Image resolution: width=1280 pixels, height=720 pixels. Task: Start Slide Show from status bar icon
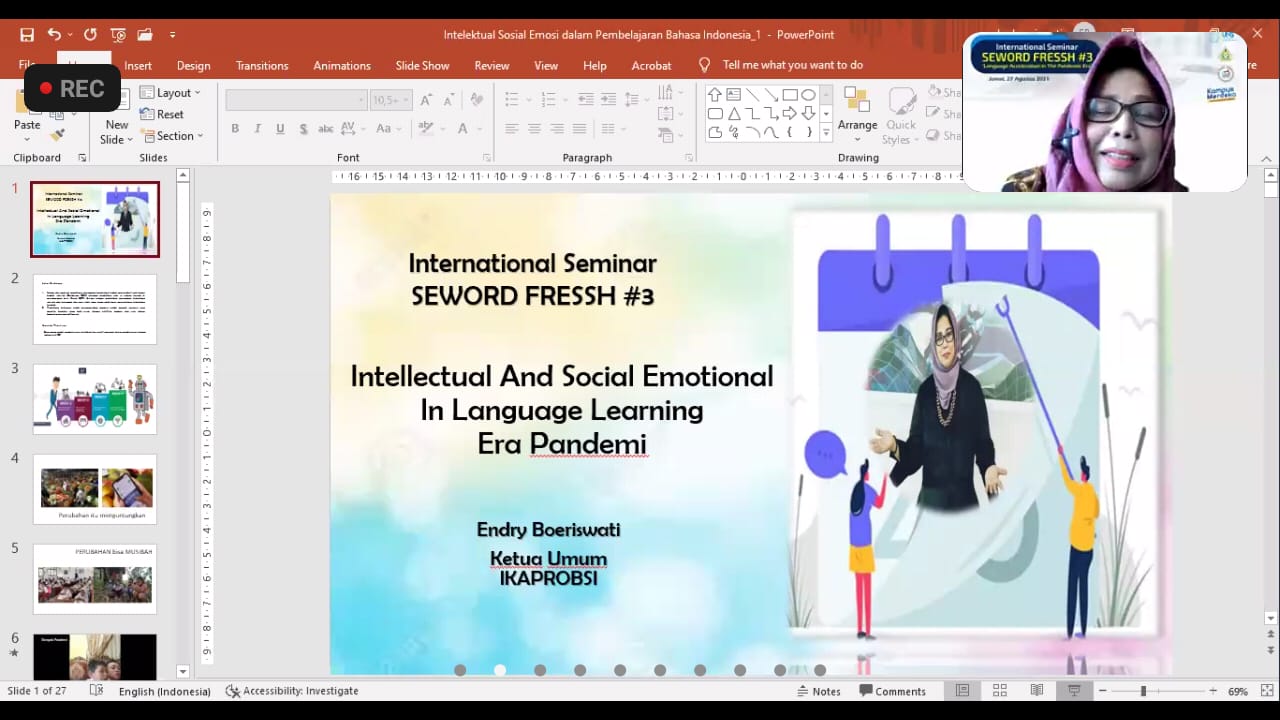(x=1074, y=691)
